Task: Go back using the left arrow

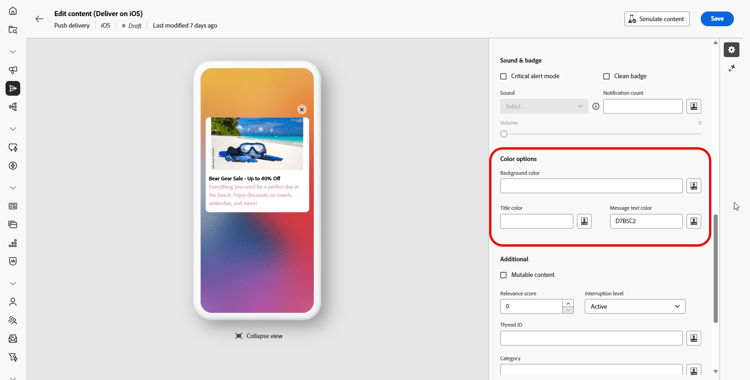Action: (39, 19)
